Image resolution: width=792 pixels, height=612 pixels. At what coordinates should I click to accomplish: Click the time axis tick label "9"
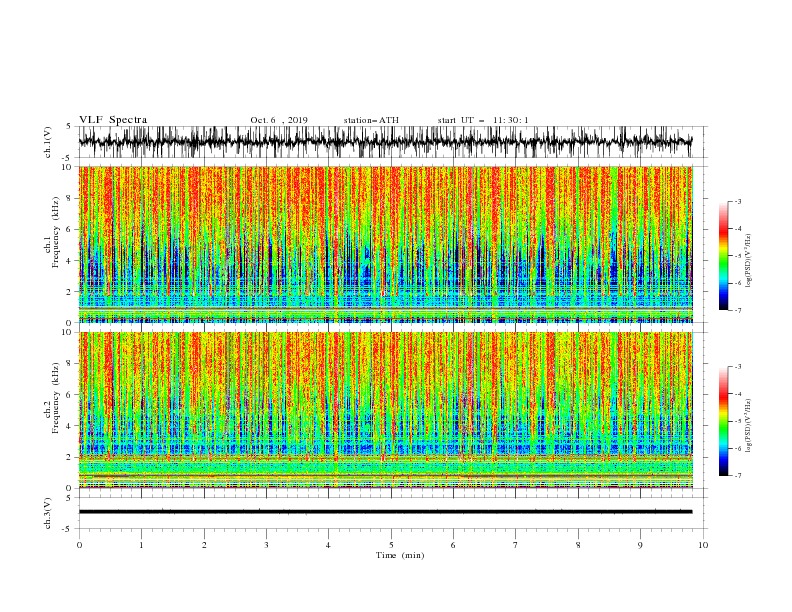pos(640,545)
